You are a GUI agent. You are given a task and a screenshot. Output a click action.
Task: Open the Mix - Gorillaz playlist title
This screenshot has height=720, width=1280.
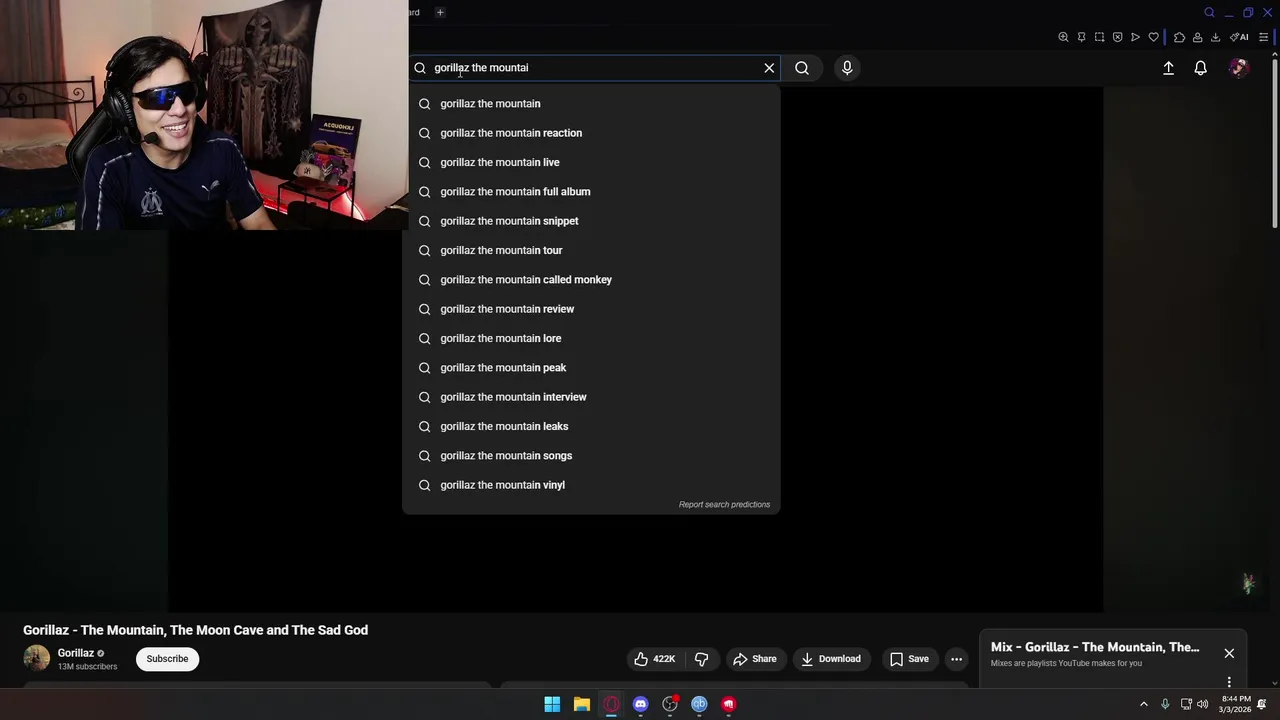[x=1095, y=647]
